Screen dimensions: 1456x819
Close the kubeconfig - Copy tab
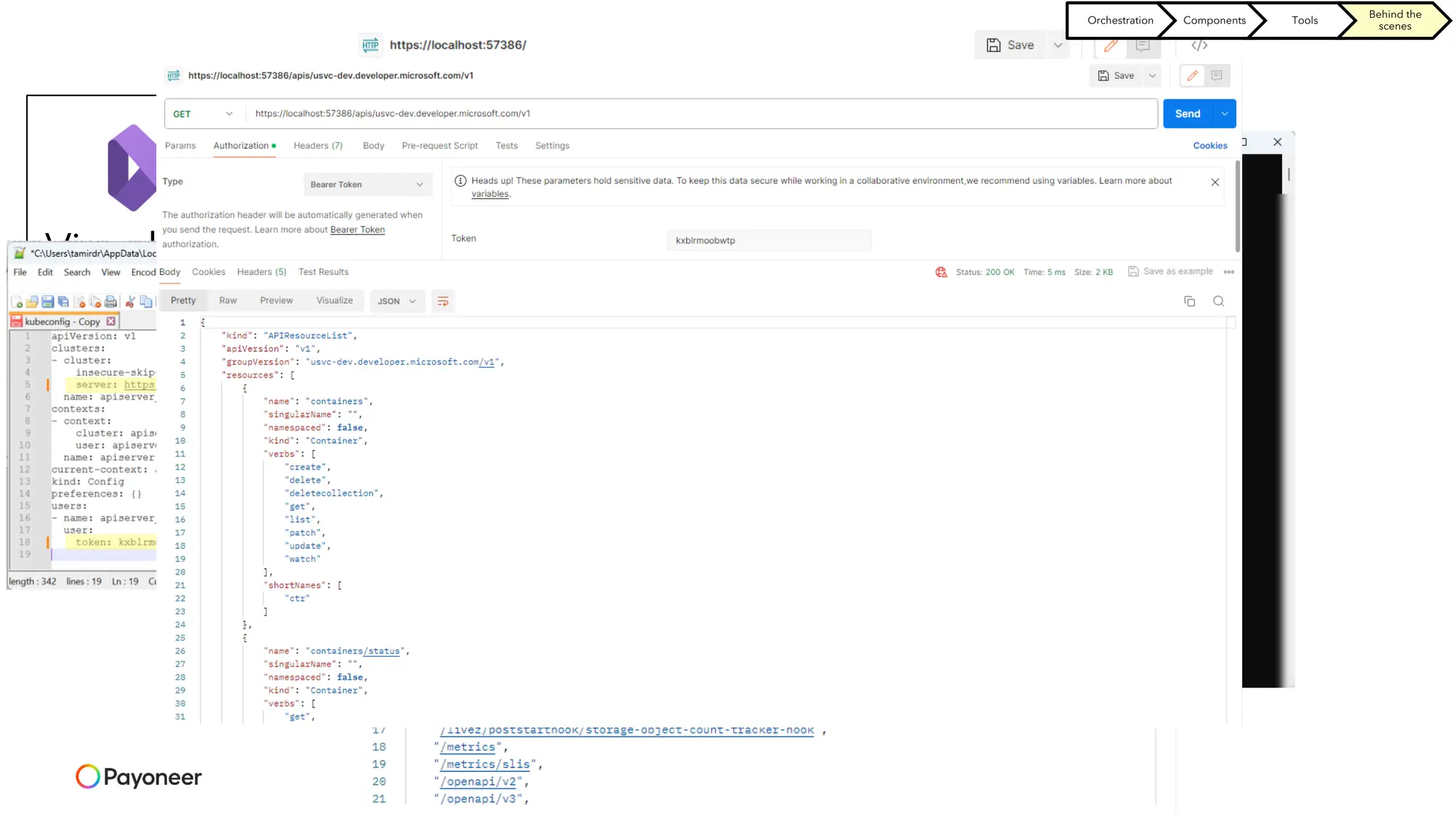[111, 321]
